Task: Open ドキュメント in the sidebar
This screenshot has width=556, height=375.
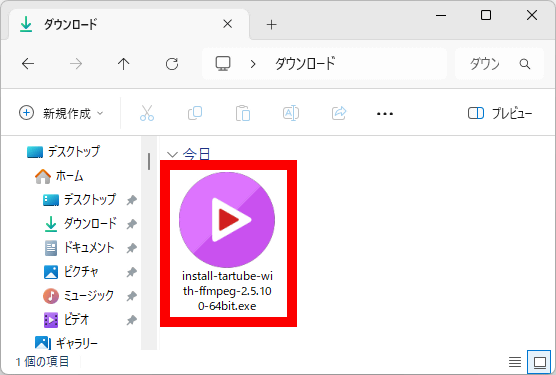Action: pyautogui.click(x=79, y=248)
